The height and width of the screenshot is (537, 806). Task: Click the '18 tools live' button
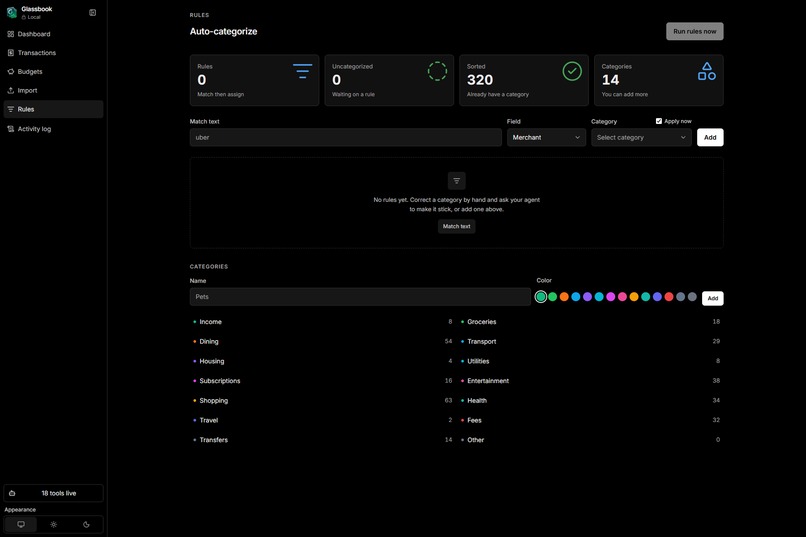53,493
